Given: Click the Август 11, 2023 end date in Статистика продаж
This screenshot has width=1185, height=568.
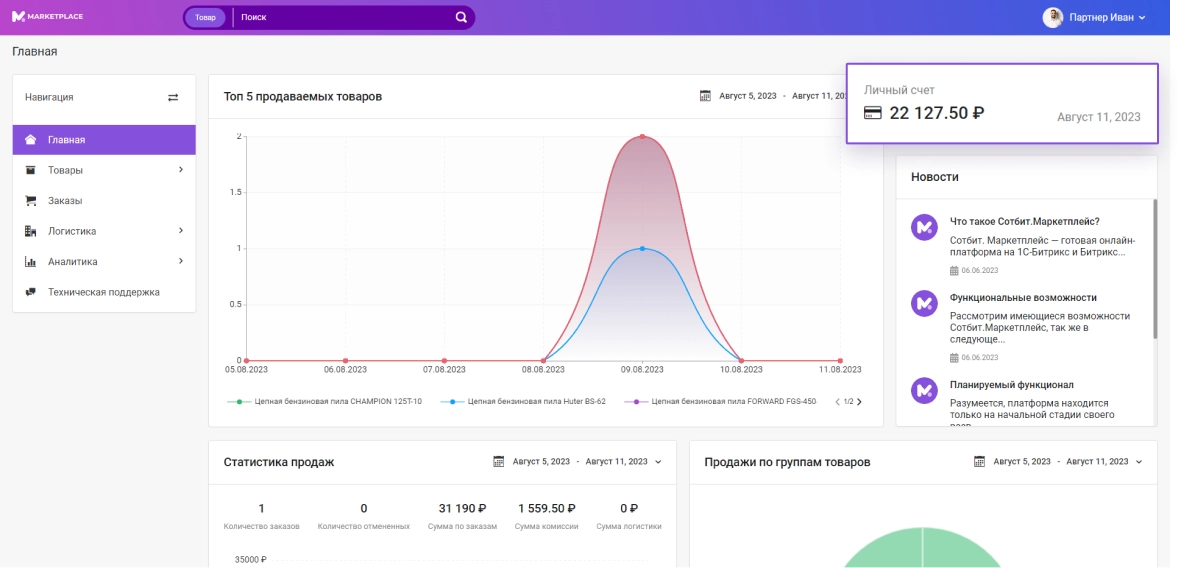Looking at the screenshot, I should pyautogui.click(x=617, y=462).
